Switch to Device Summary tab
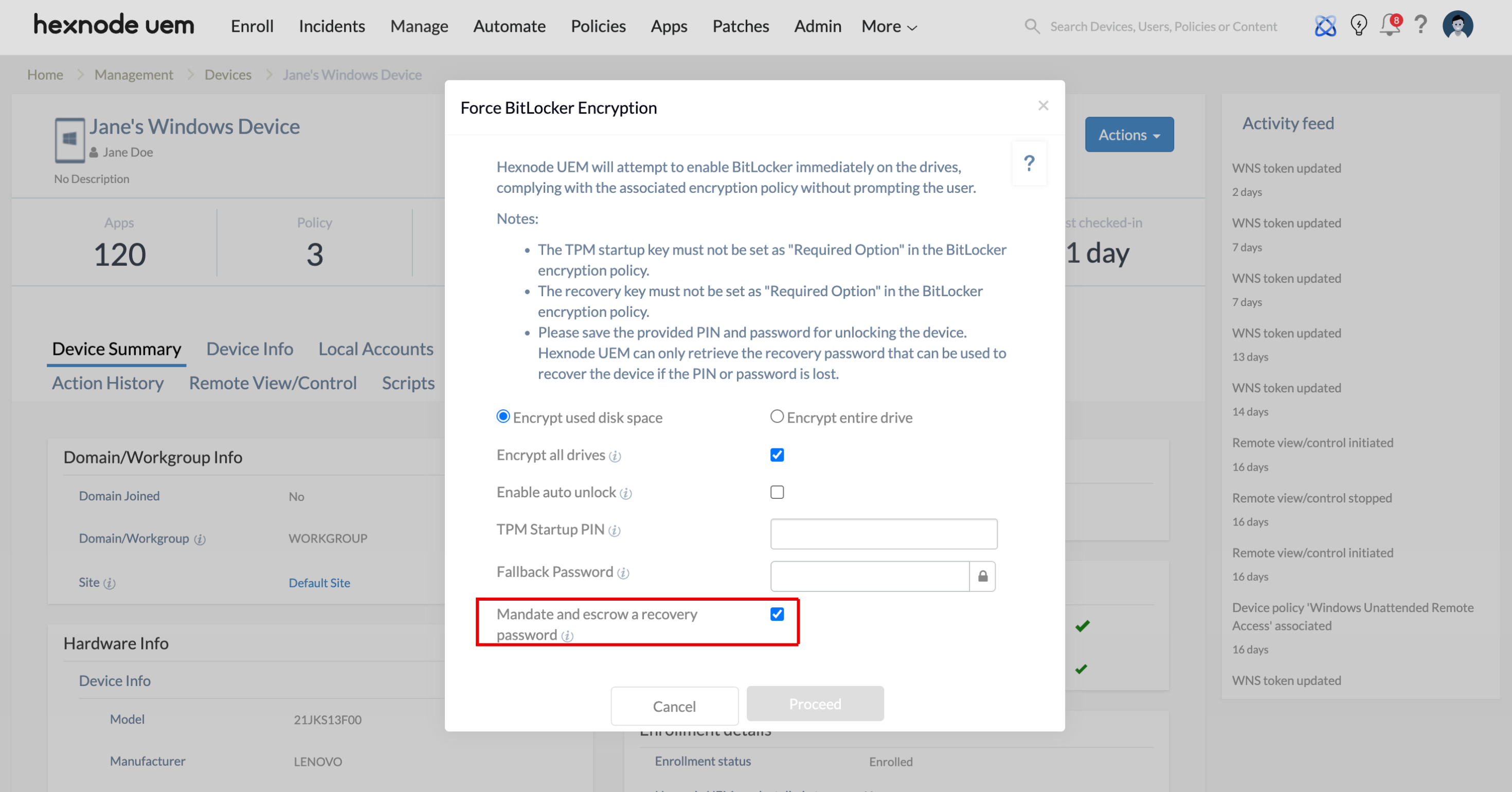Image resolution: width=1512 pixels, height=792 pixels. (116, 349)
